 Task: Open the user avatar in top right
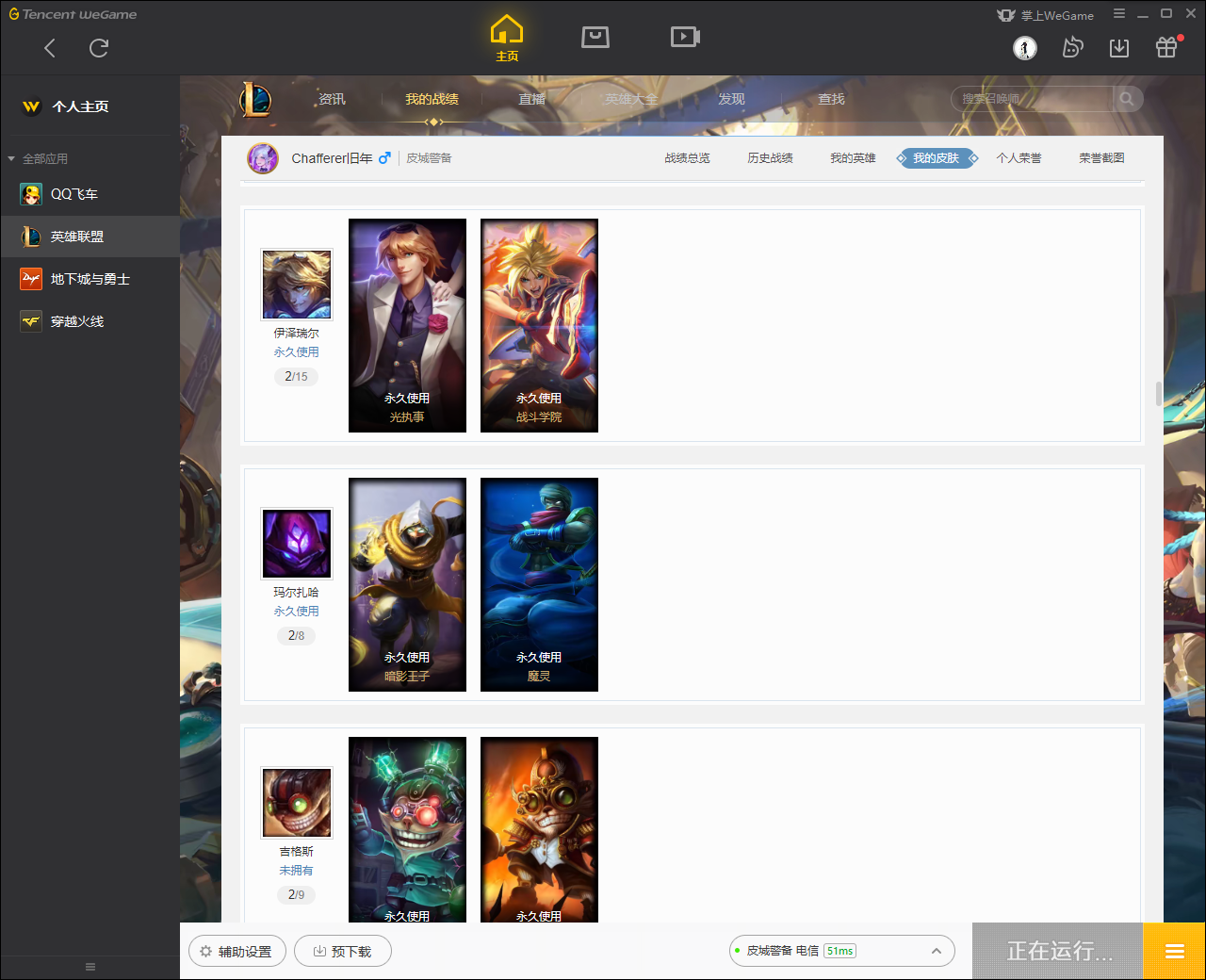(1025, 48)
